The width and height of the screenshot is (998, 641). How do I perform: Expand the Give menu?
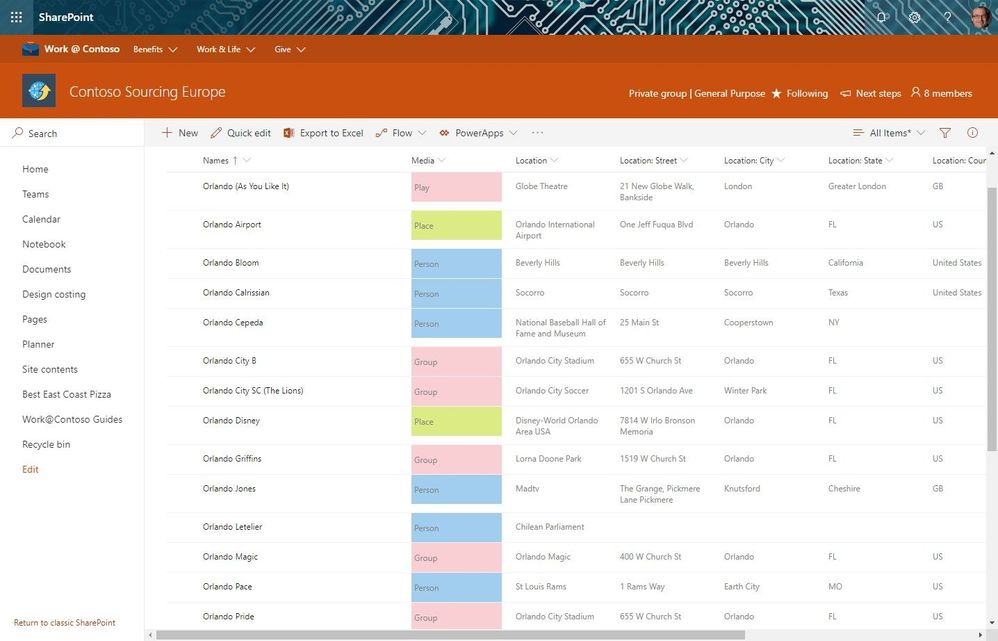[x=290, y=49]
